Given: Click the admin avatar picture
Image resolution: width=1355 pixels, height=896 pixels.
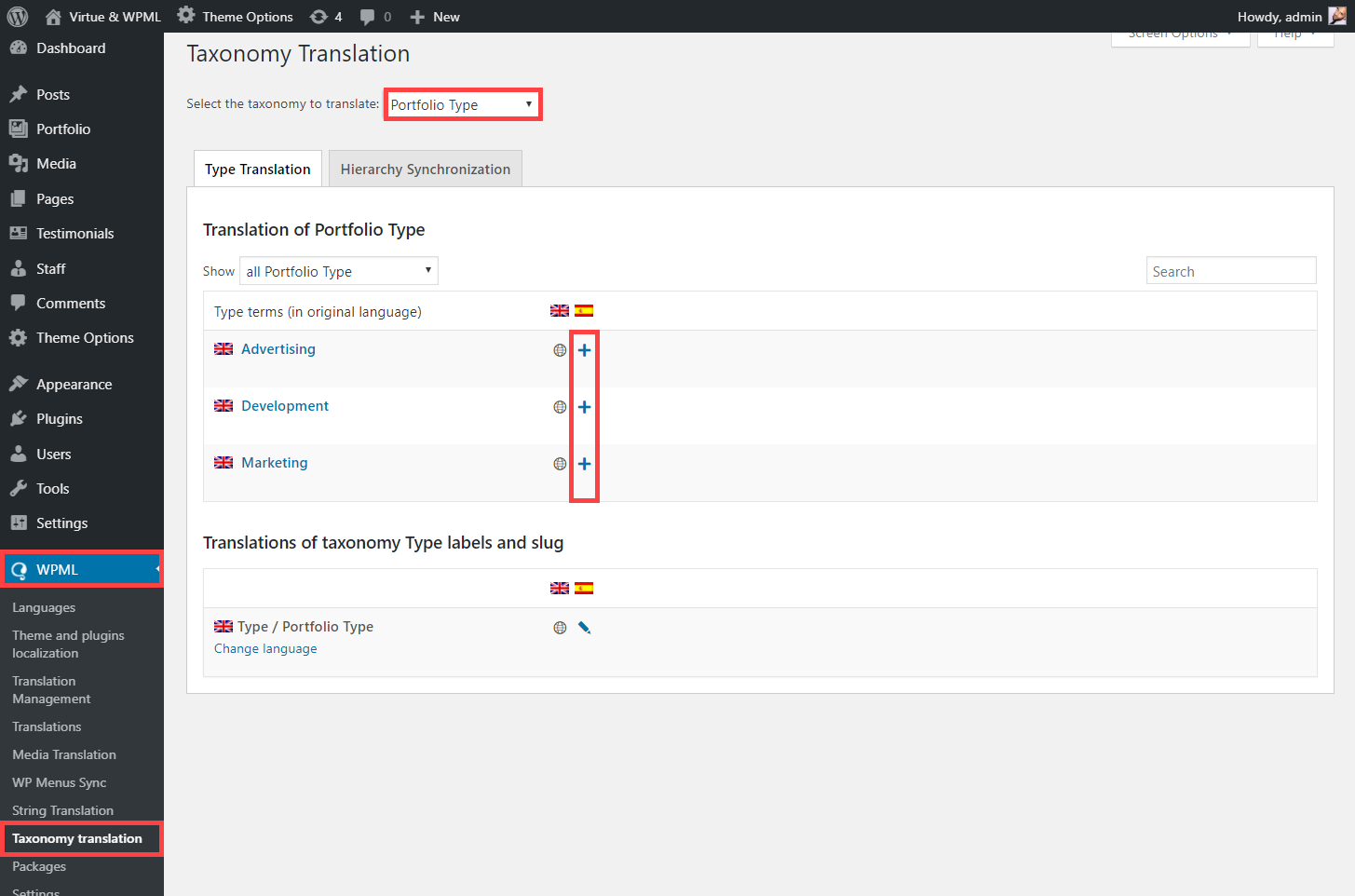Looking at the screenshot, I should 1337,16.
